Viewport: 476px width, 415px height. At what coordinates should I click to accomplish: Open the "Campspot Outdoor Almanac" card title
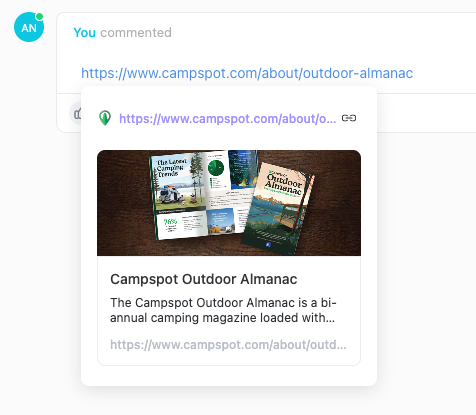click(204, 279)
